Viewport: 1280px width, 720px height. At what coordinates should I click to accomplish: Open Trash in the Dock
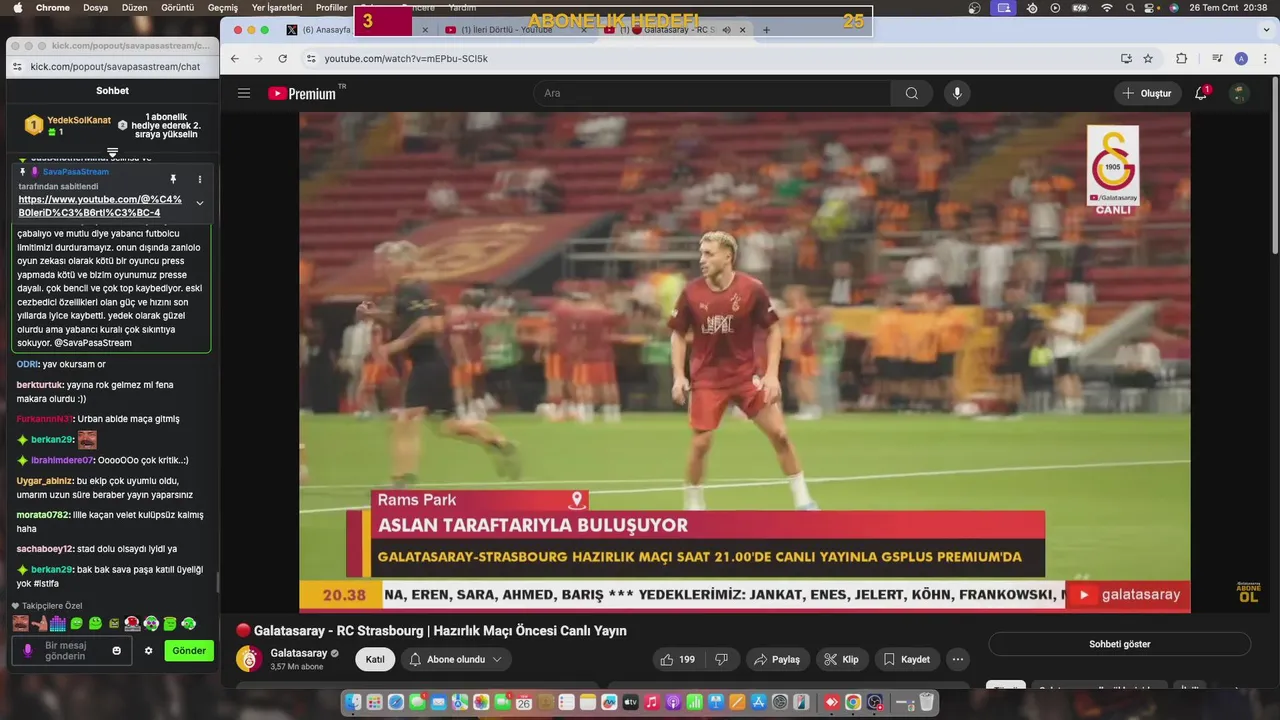927,703
